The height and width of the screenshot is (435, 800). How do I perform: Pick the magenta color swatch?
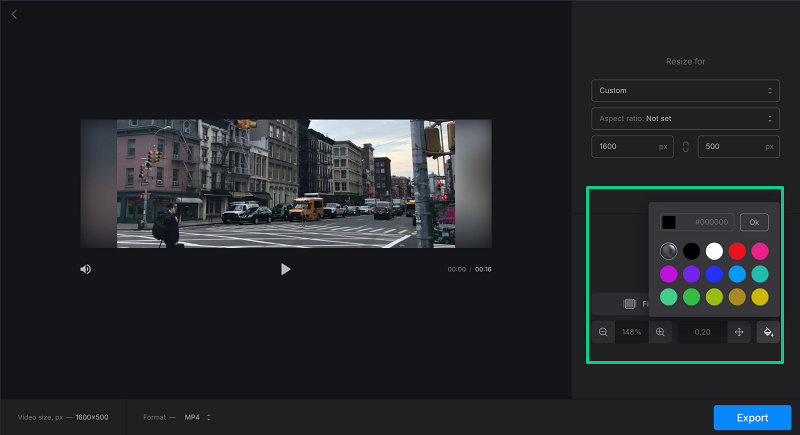coord(668,274)
